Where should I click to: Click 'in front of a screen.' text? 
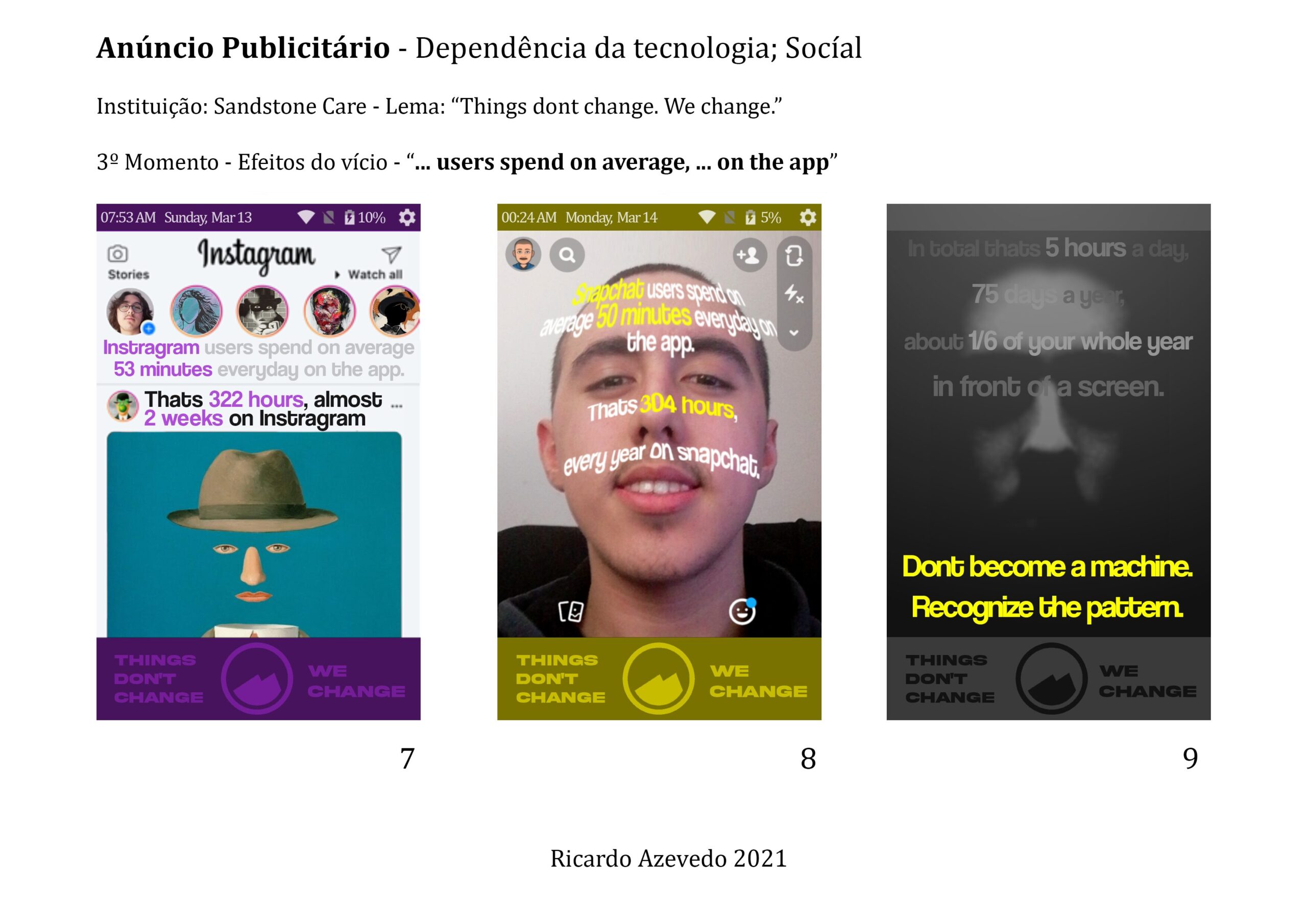point(1049,387)
